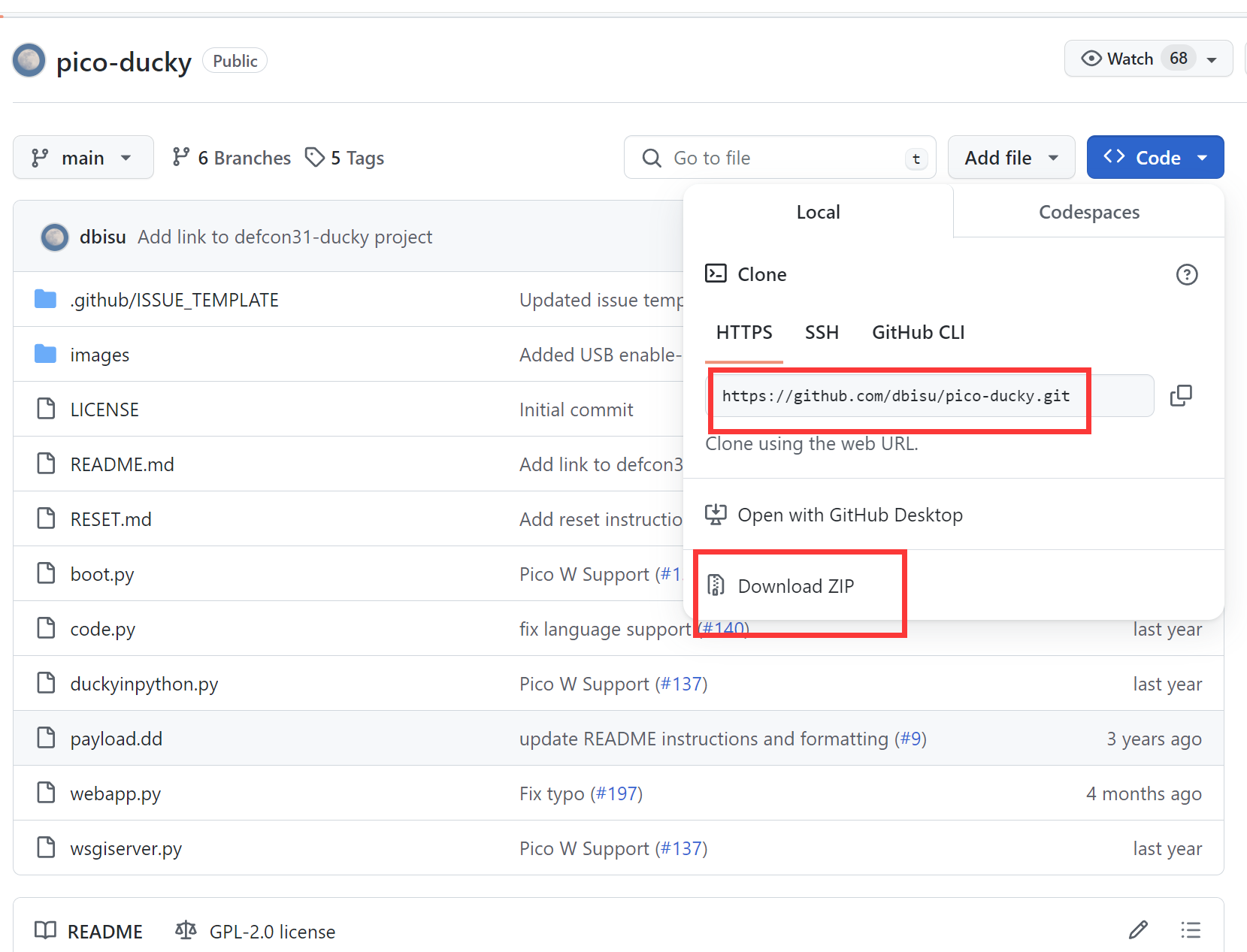Click the webapp.py file icon
This screenshot has width=1247, height=952.
tap(46, 793)
